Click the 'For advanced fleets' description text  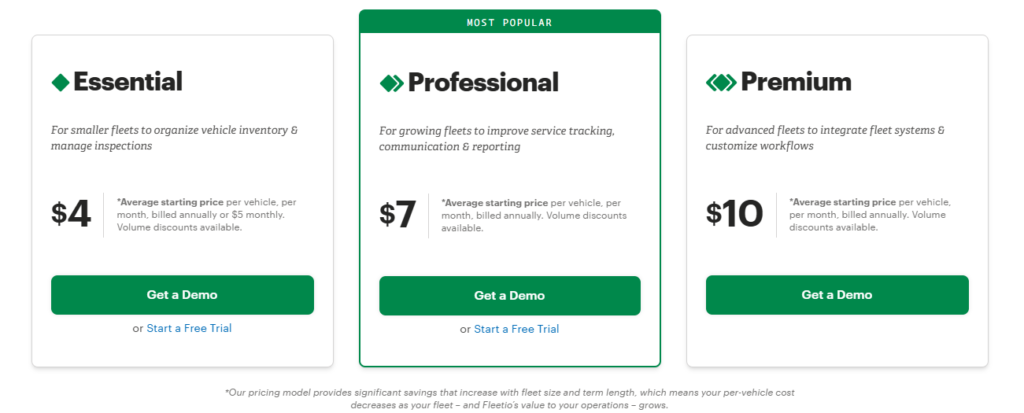click(x=825, y=138)
